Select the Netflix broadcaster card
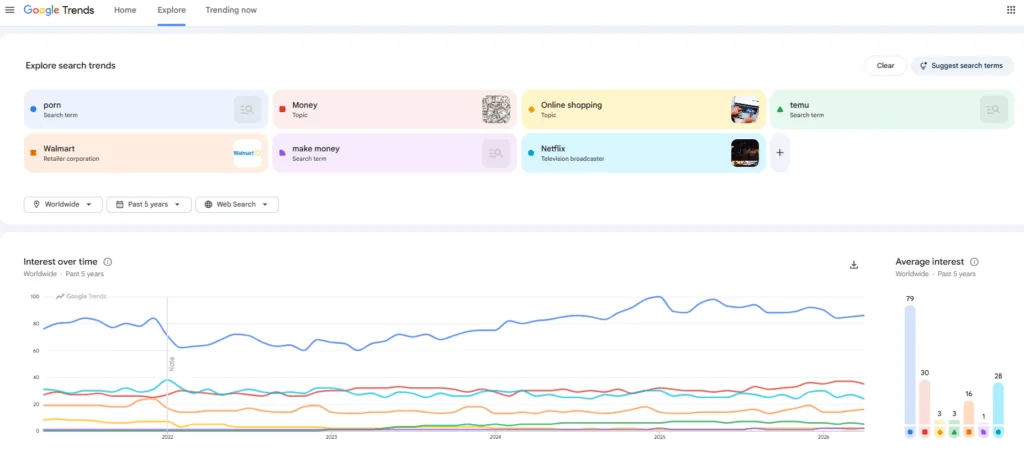This screenshot has height=458, width=1024. coord(643,153)
